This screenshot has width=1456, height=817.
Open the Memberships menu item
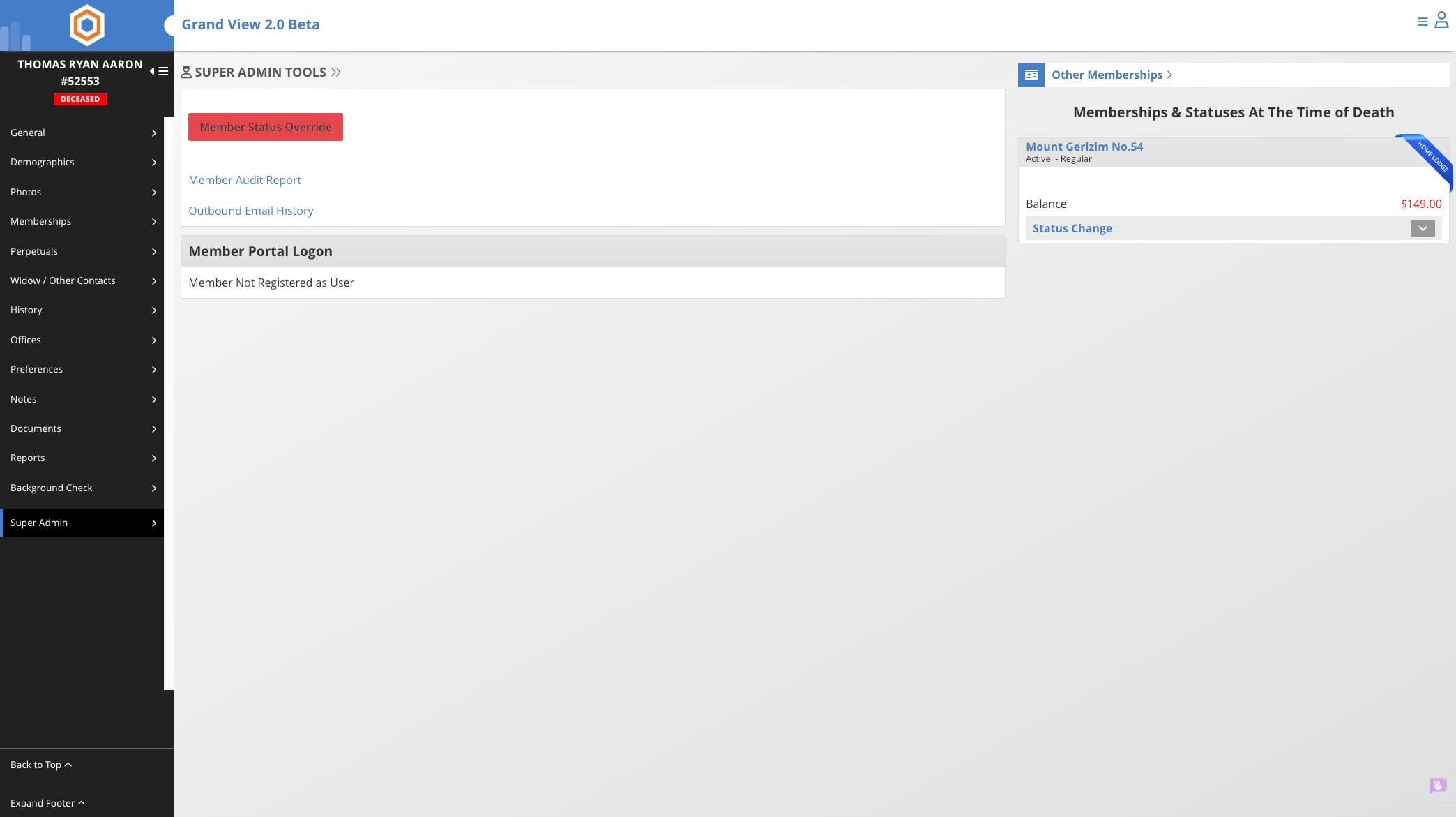tap(82, 221)
